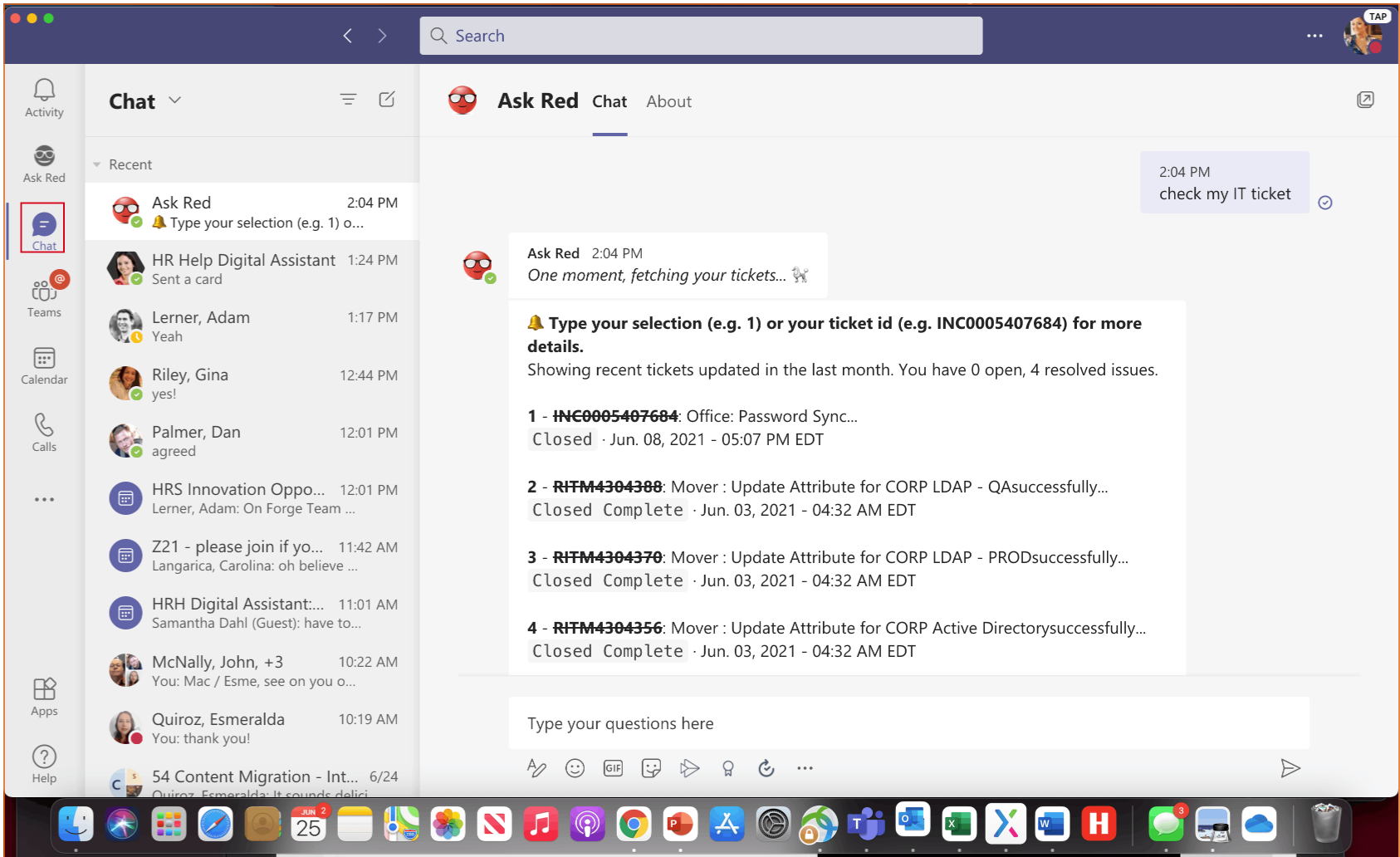Select the Chat tab for Ask Red
The width and height of the screenshot is (1400, 857).
click(609, 101)
